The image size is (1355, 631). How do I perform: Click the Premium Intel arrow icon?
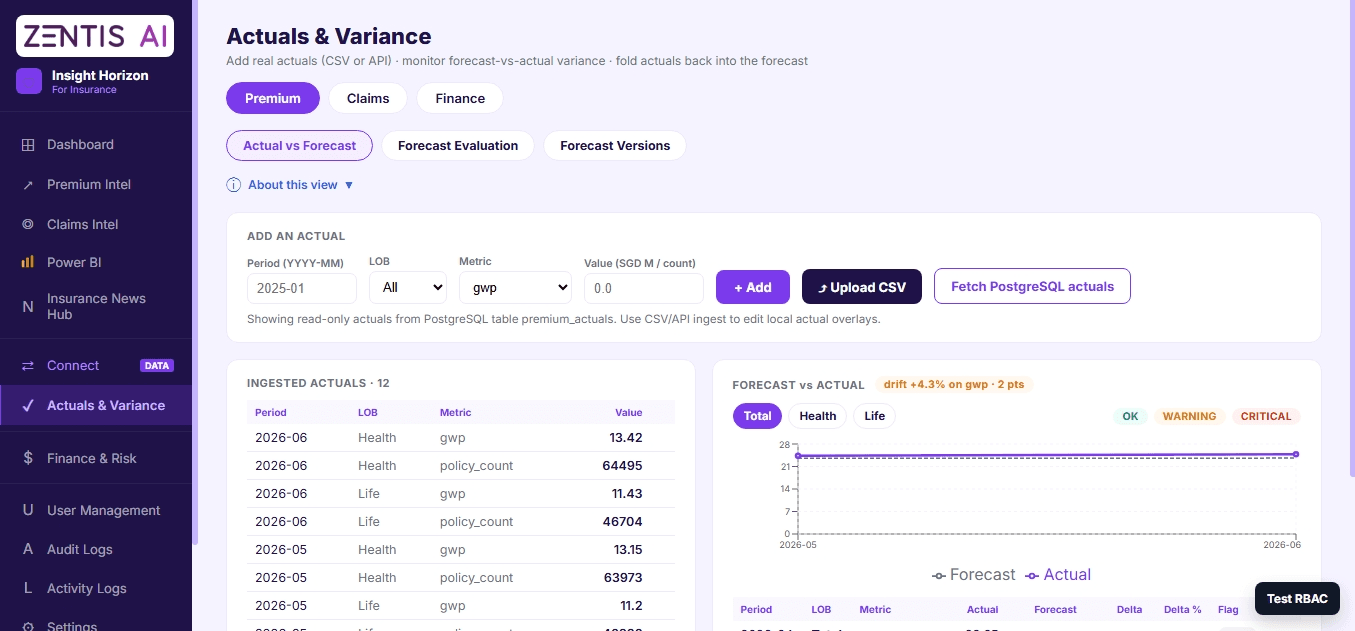[28, 185]
